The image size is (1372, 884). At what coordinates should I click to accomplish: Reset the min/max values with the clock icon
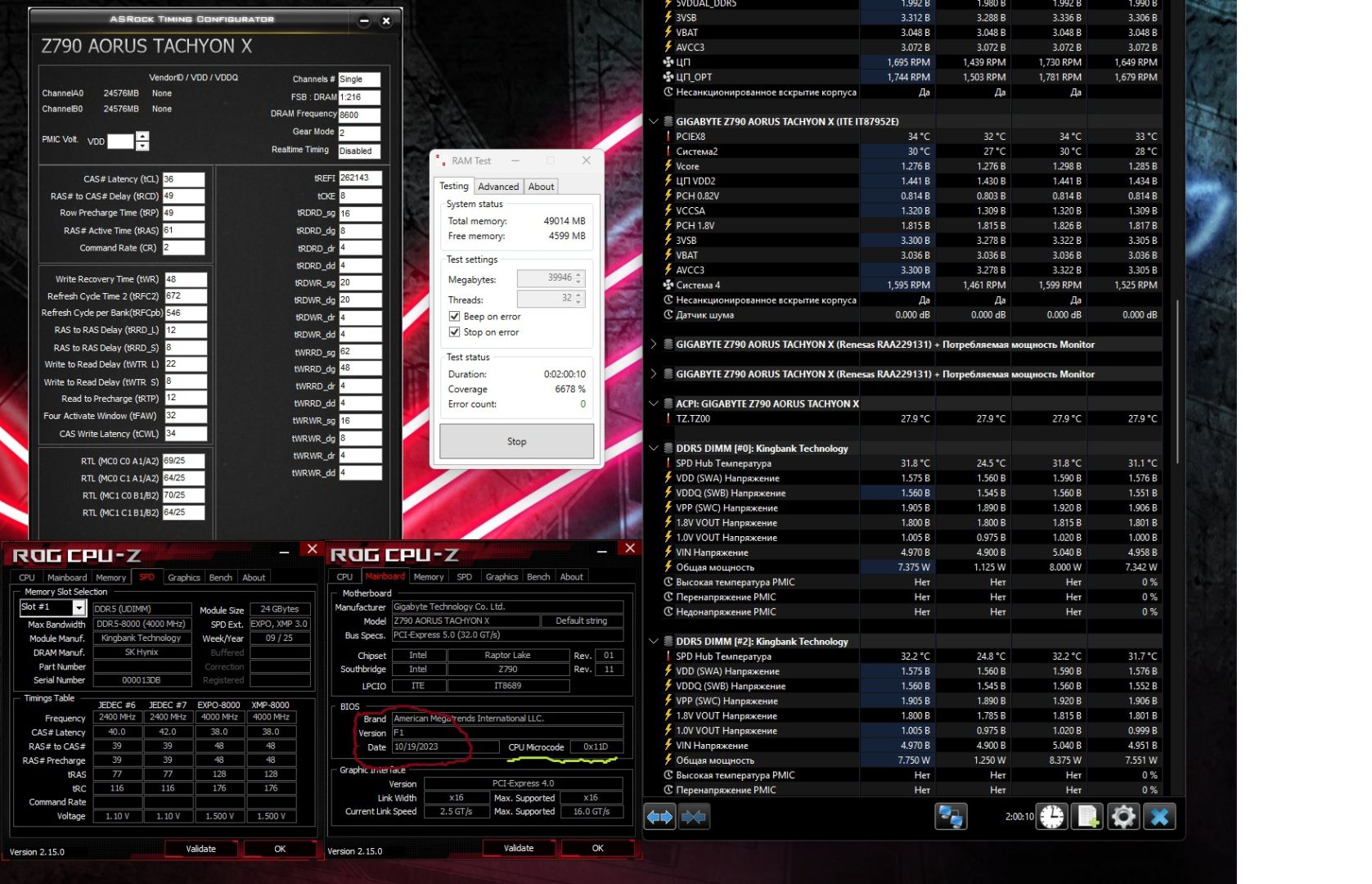[1052, 816]
